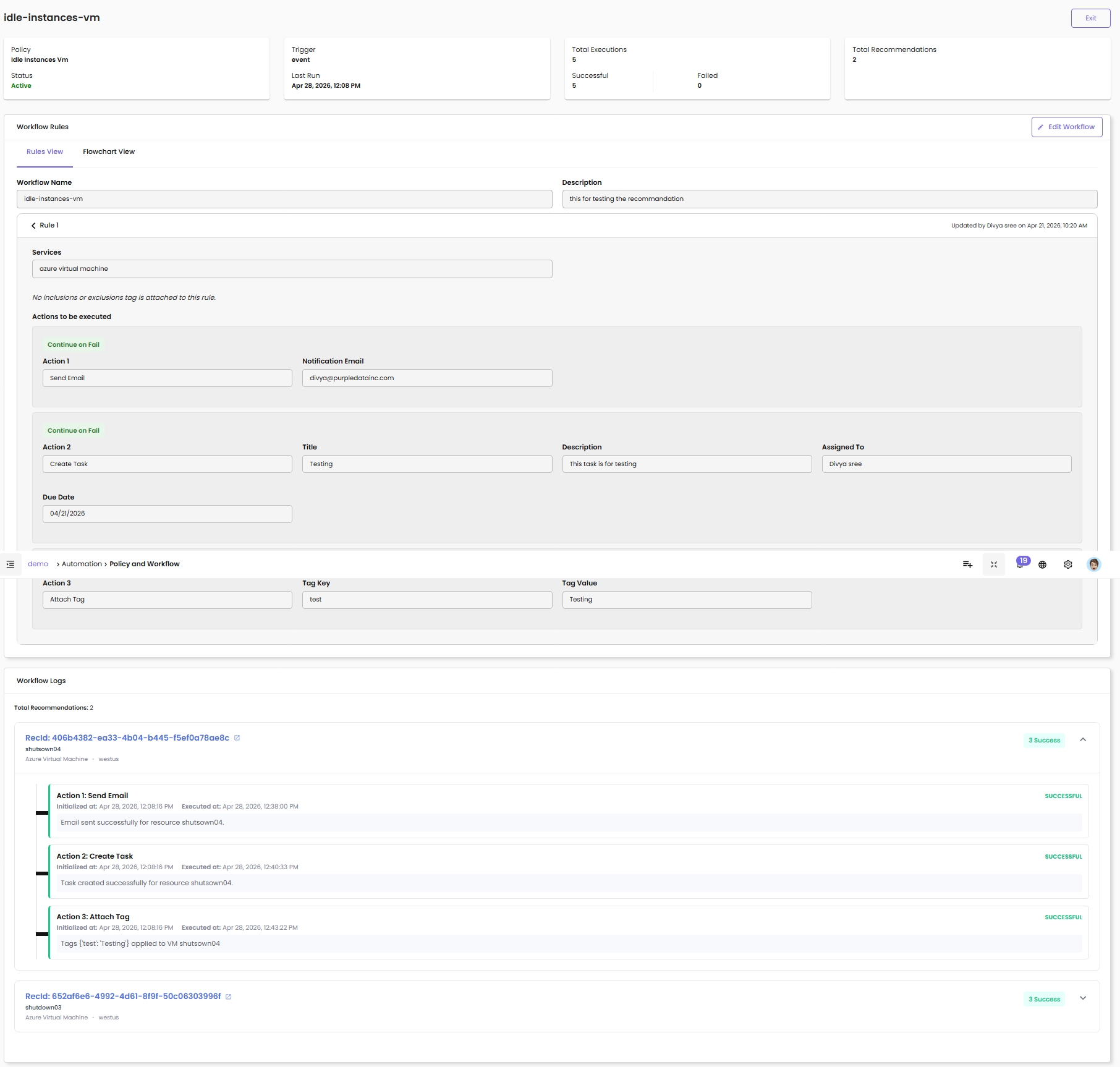
Task: Click the Active status text
Action: [21, 86]
